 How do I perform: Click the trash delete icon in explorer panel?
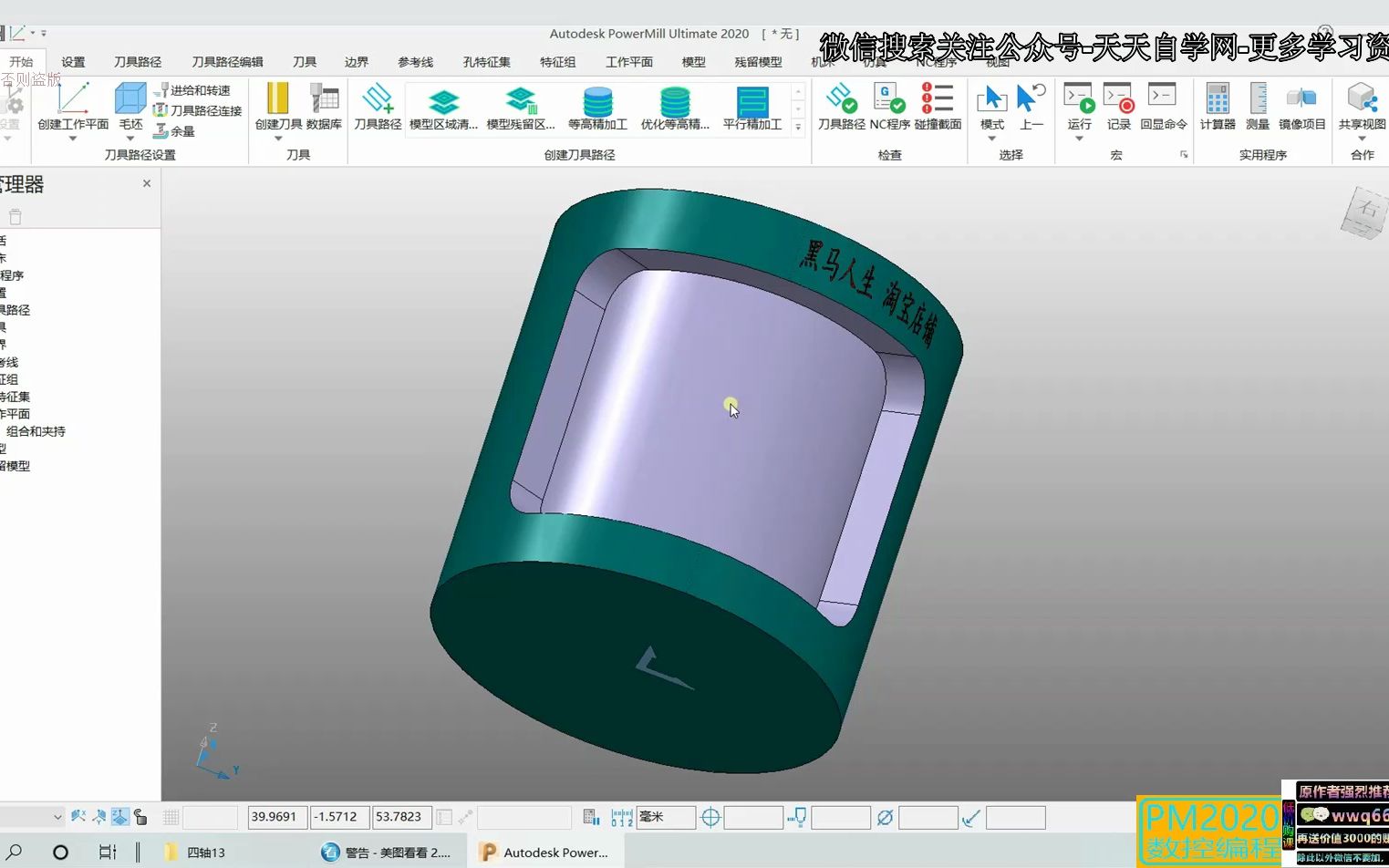(15, 217)
